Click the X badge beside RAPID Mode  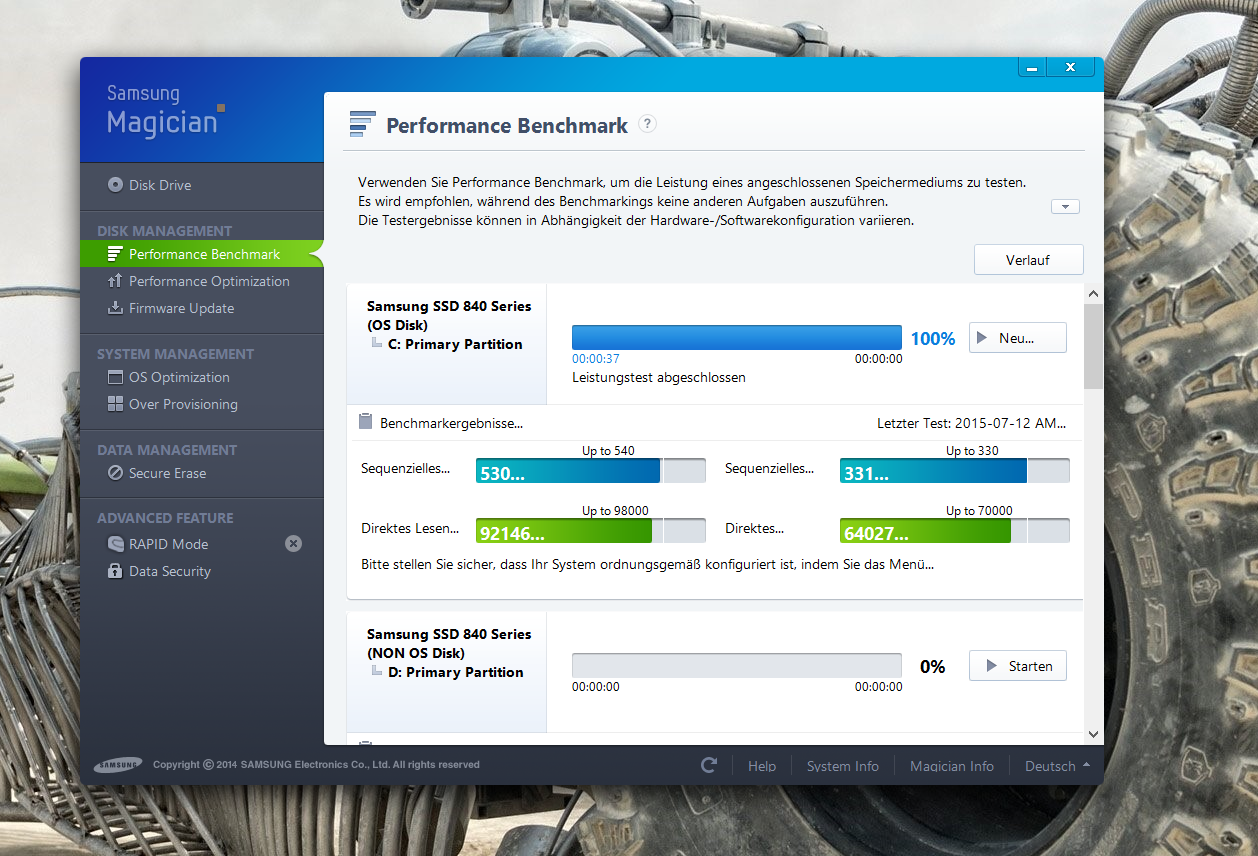(293, 544)
